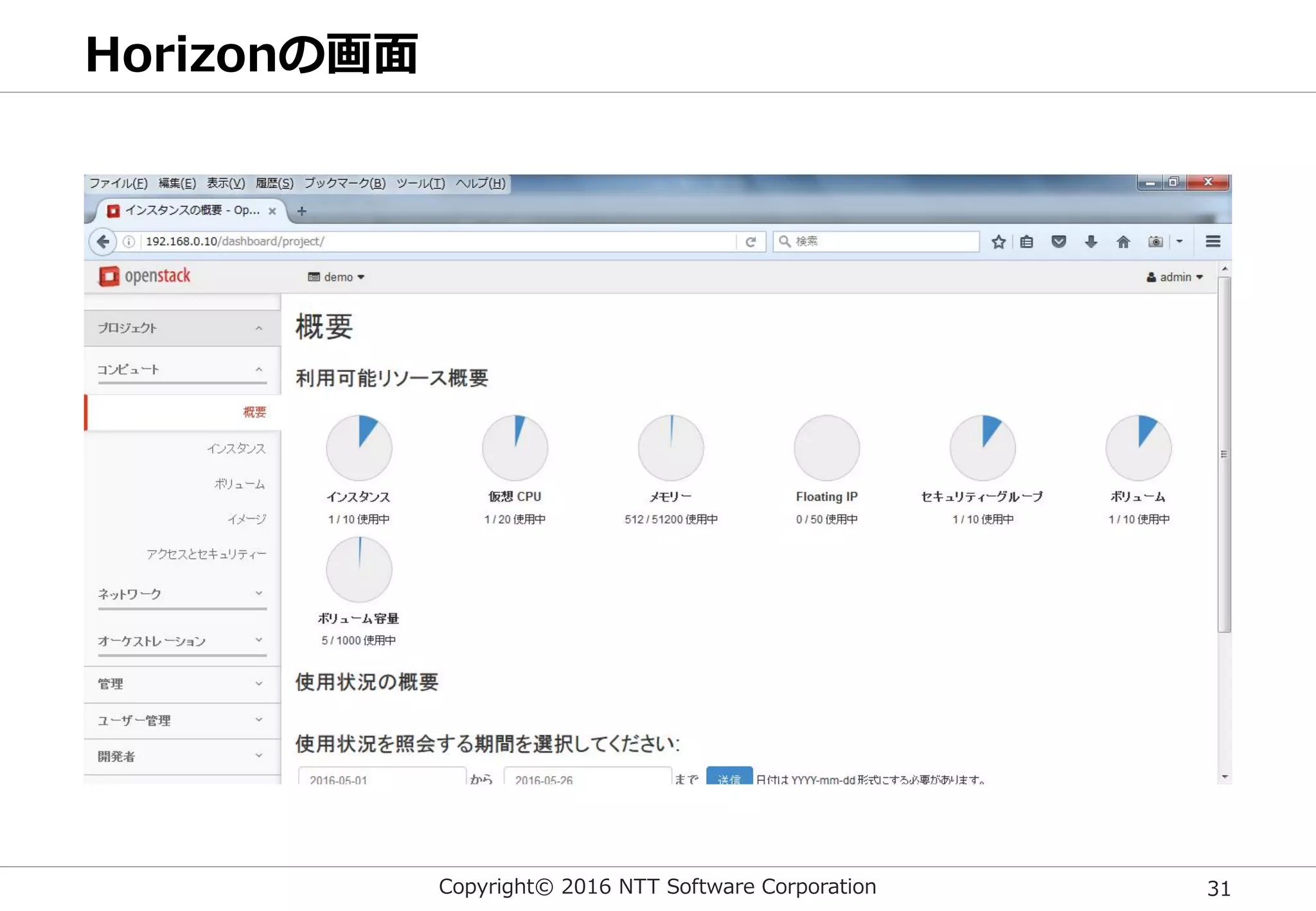Screen dimensions: 1316x911
Task: Click the 0 / 50 使用中 text
Action: coord(826,519)
